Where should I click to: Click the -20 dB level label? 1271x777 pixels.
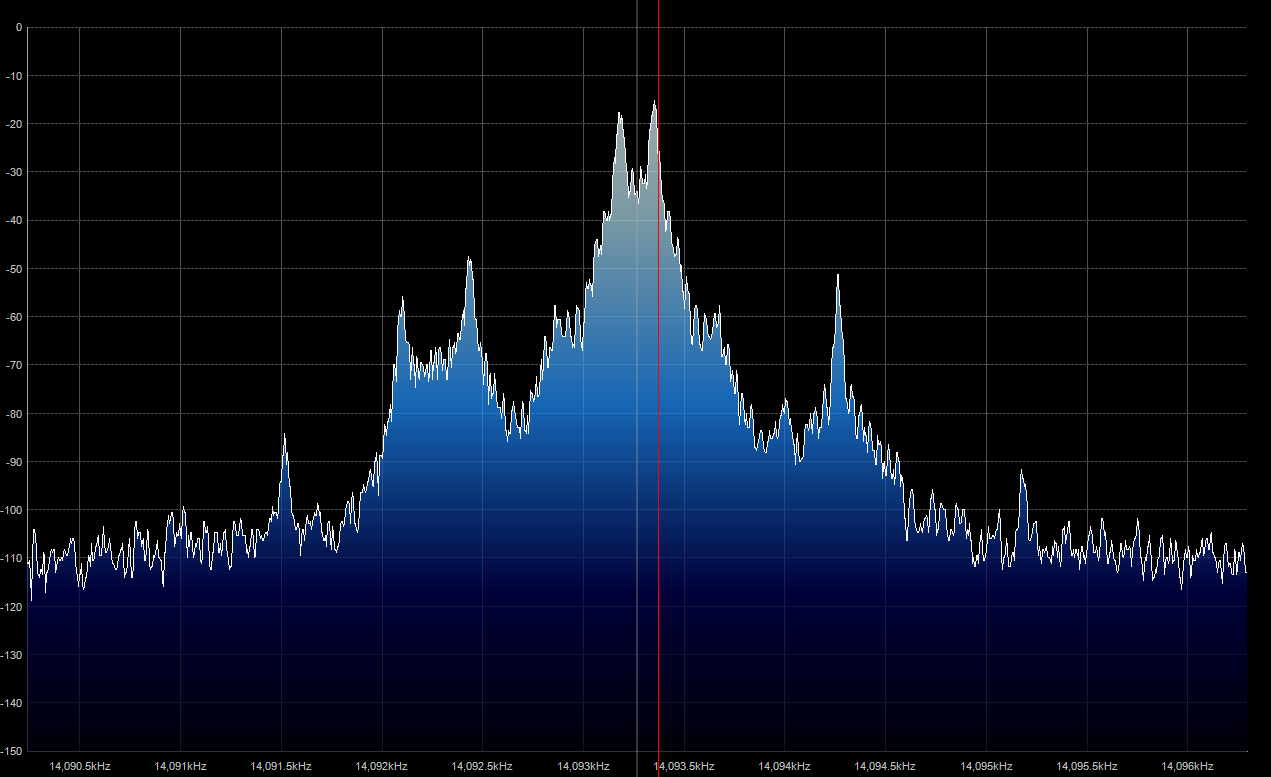(x=15, y=124)
